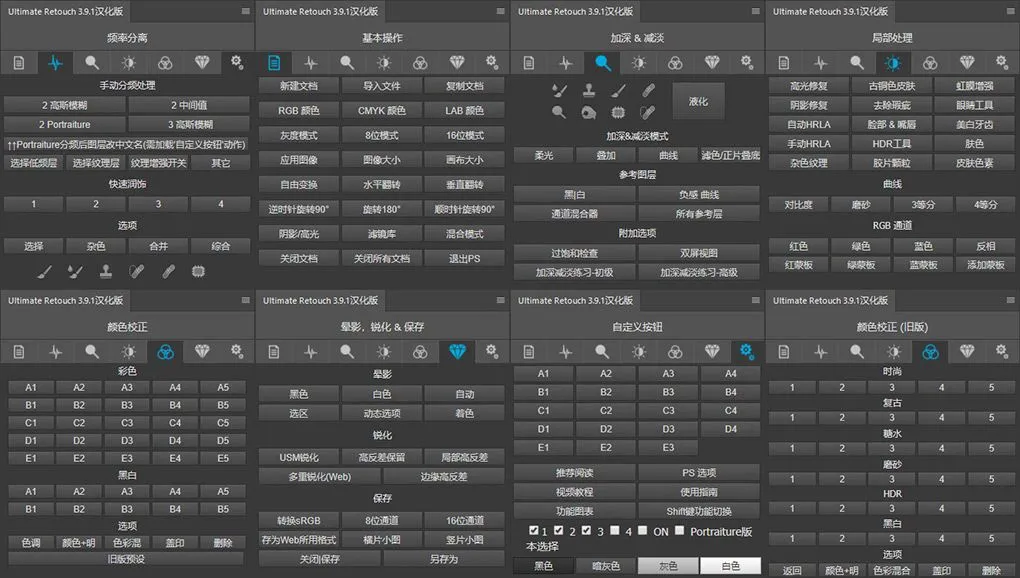The height and width of the screenshot is (578, 1020).
Task: Choose the 白色 theme color swatch
Action: point(729,566)
